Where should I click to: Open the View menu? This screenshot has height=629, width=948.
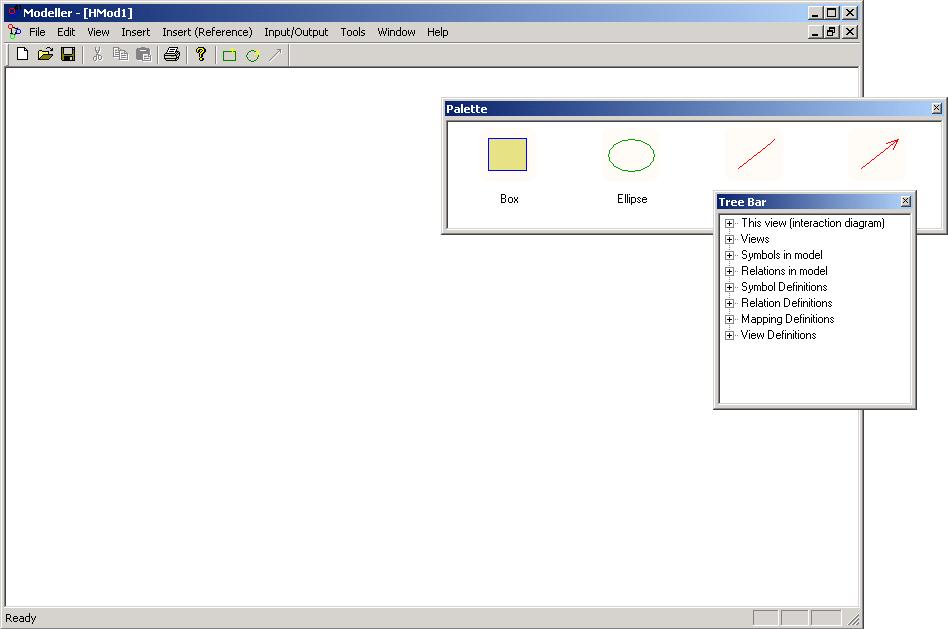pos(98,32)
